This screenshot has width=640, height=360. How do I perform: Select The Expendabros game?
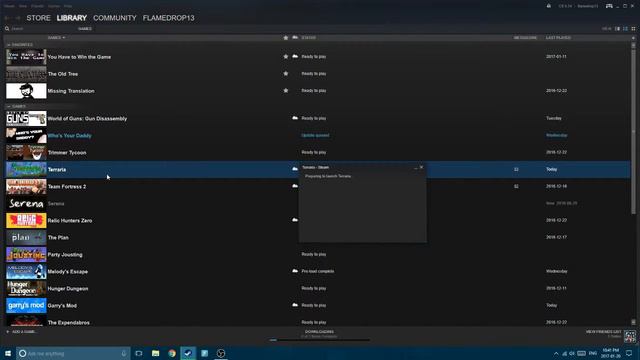(x=69, y=322)
